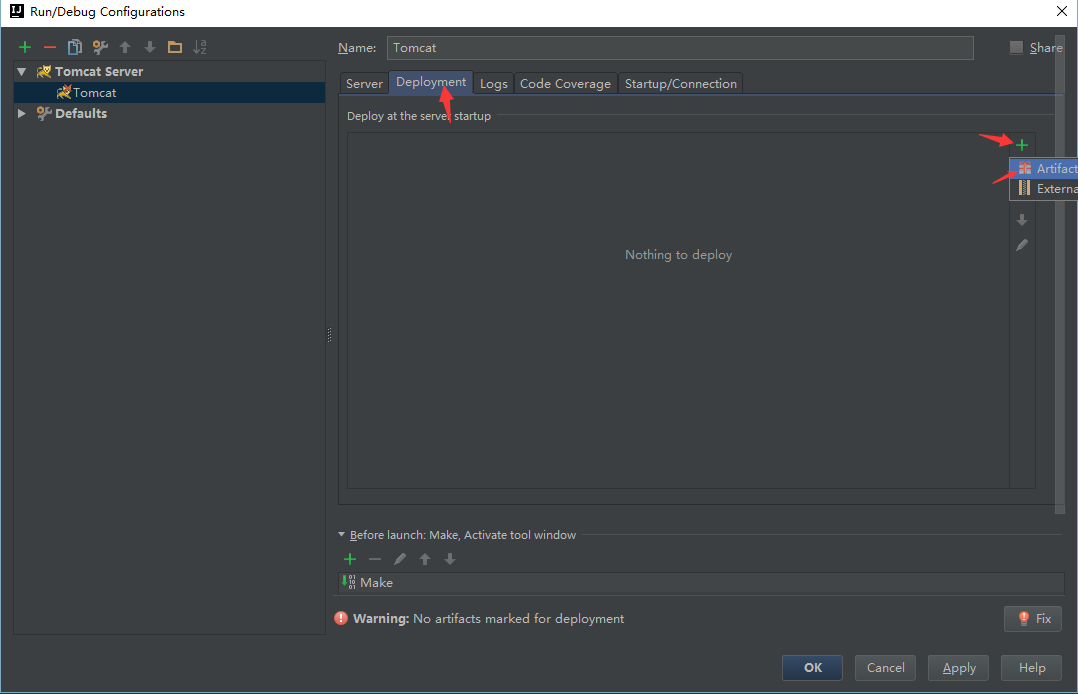Image resolution: width=1078 pixels, height=694 pixels.
Task: Remove configuration with red minus icon
Action: (x=50, y=47)
